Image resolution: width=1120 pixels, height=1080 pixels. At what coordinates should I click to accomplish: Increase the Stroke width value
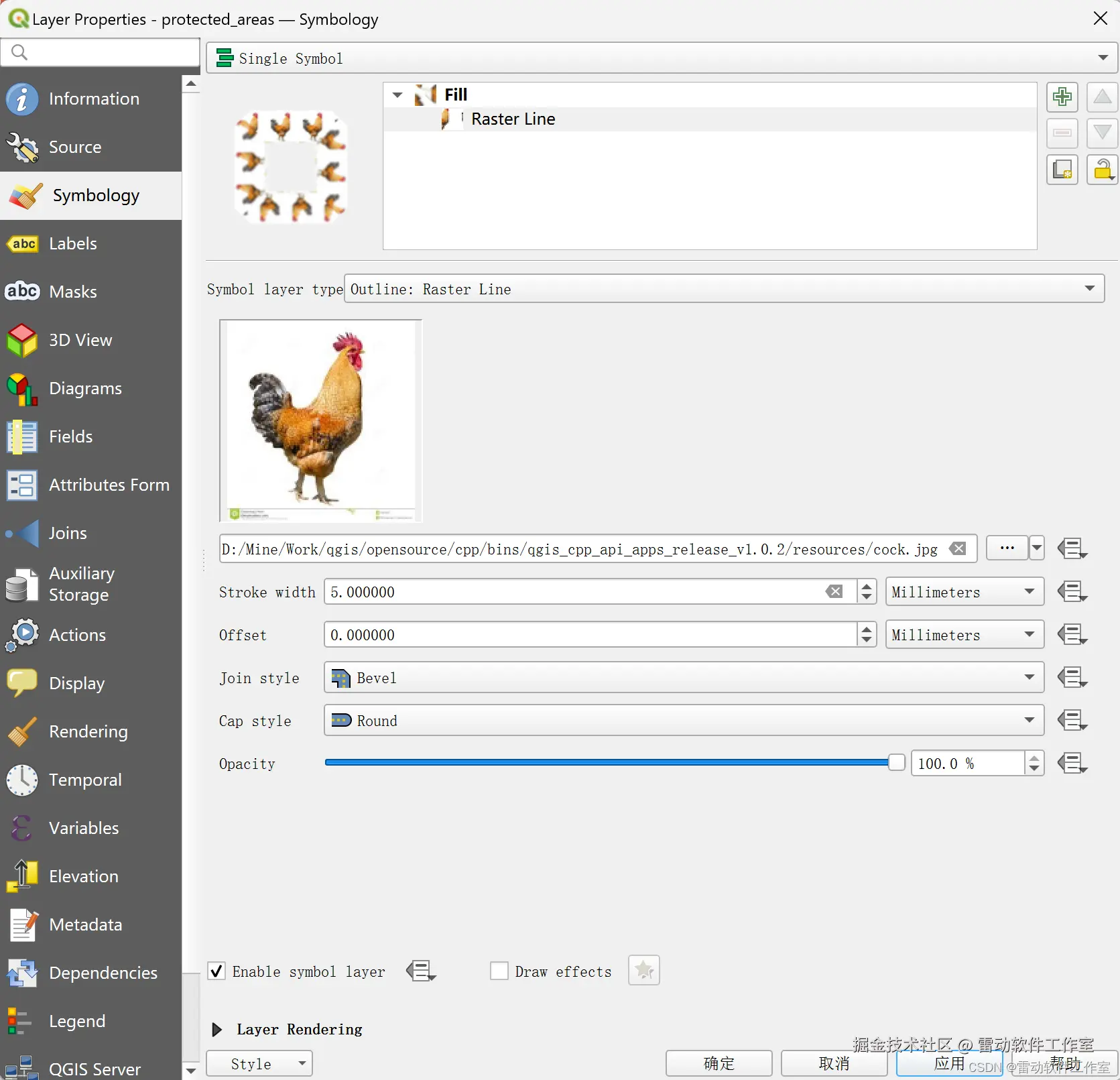pos(867,586)
